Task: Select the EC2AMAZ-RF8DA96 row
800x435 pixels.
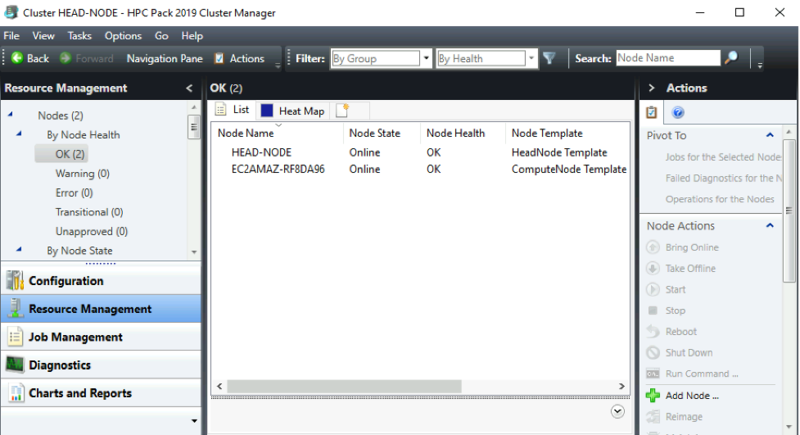Action: (421, 169)
